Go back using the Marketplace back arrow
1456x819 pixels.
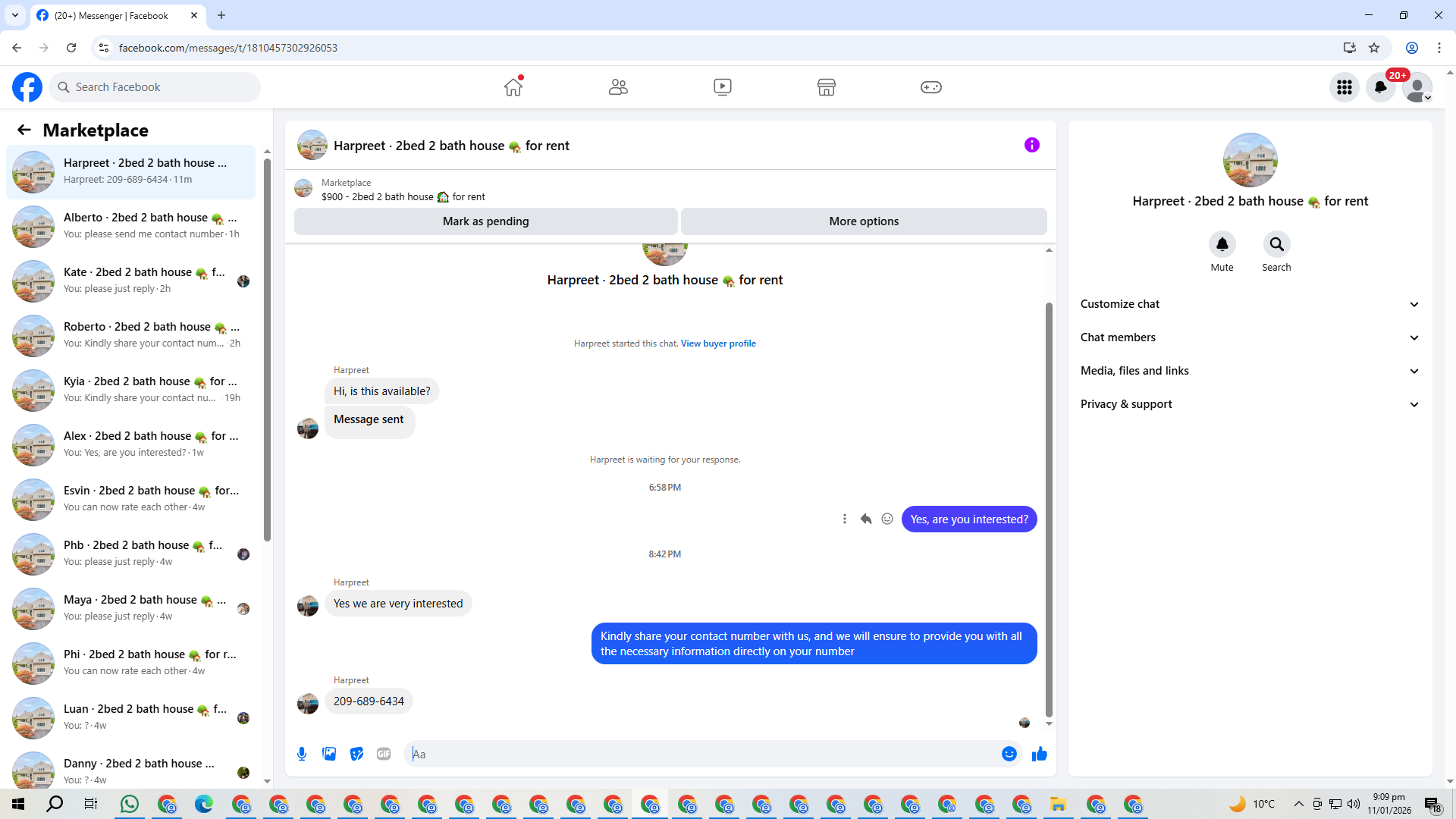(x=24, y=130)
